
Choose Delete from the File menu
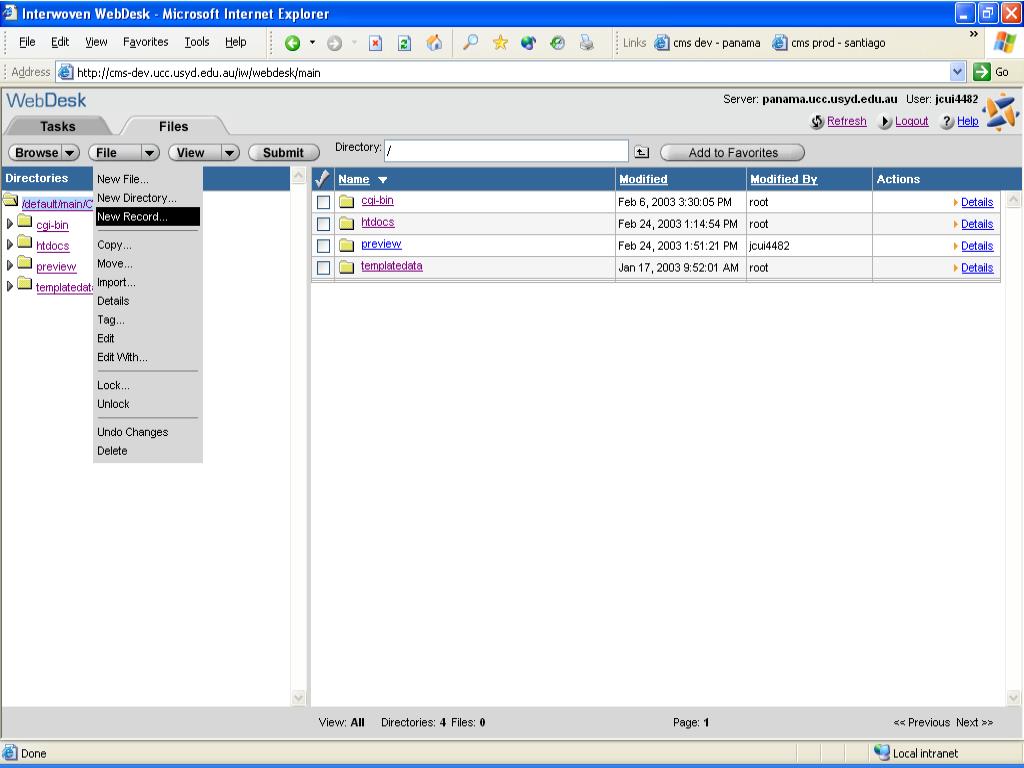point(112,451)
